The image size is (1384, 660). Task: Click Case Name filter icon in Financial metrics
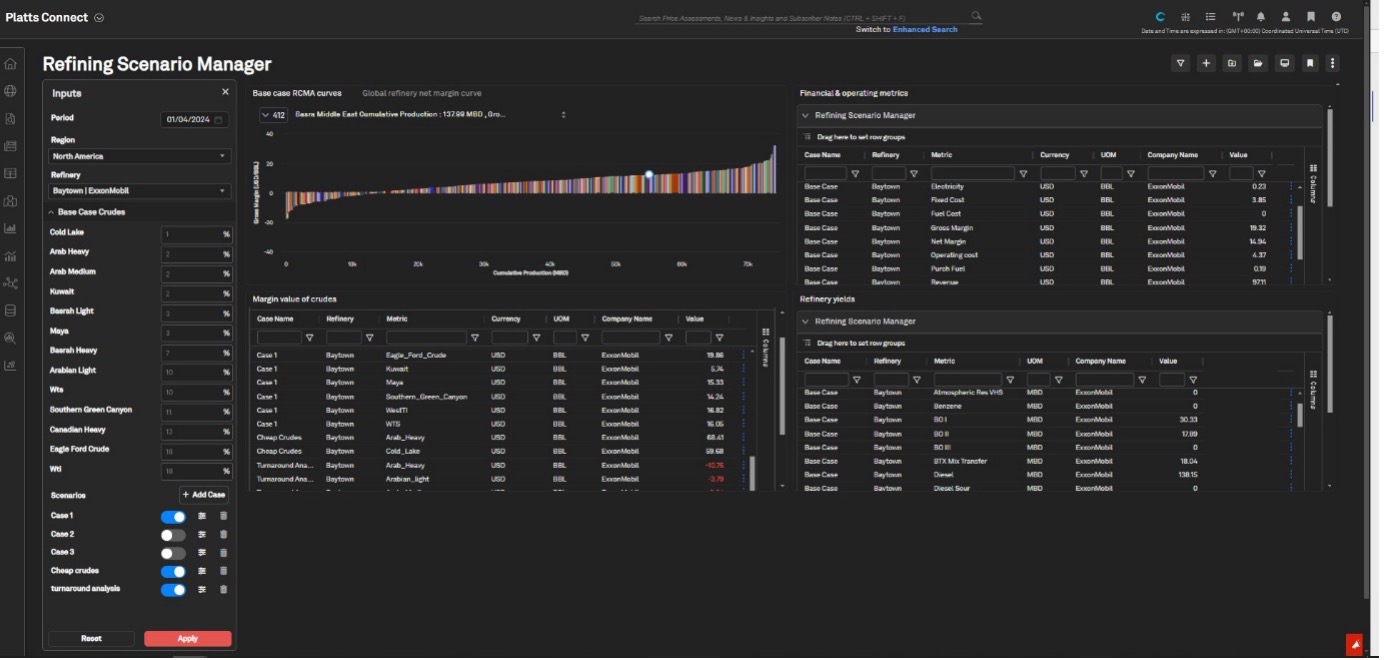point(856,174)
